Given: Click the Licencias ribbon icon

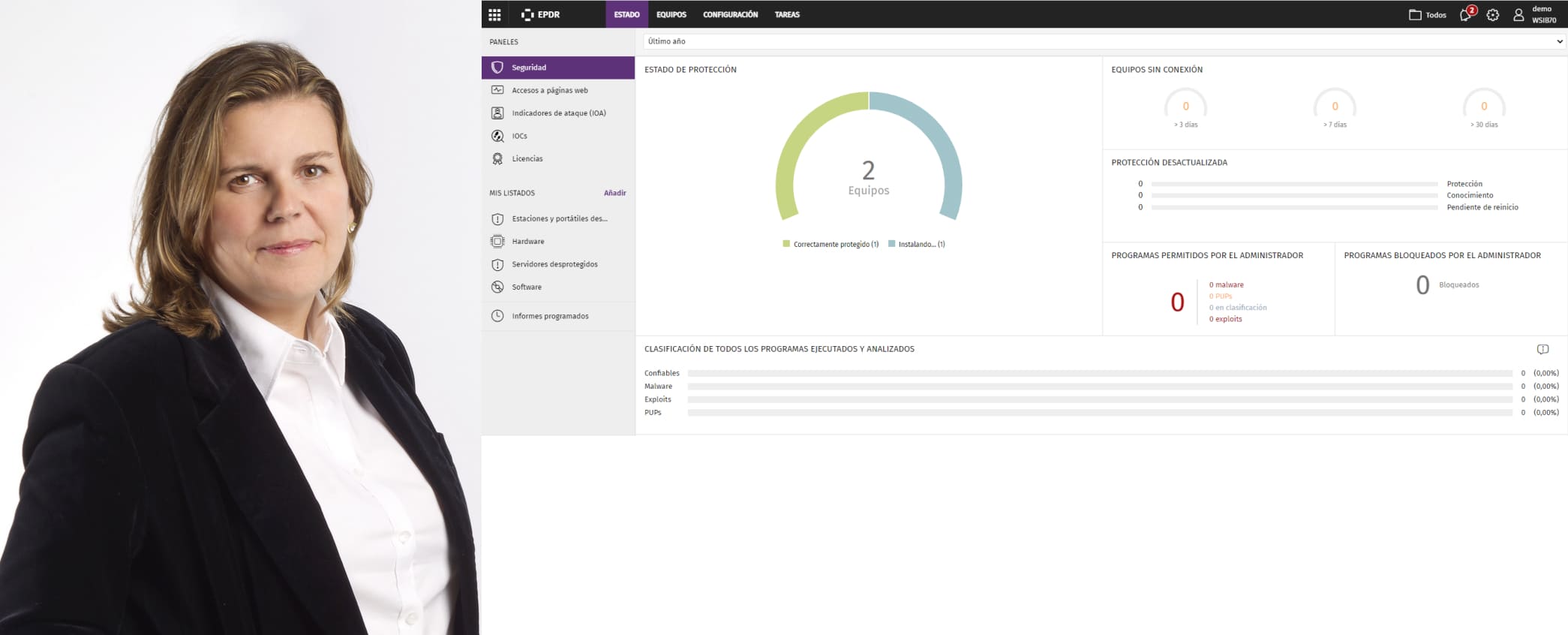Looking at the screenshot, I should (x=497, y=159).
